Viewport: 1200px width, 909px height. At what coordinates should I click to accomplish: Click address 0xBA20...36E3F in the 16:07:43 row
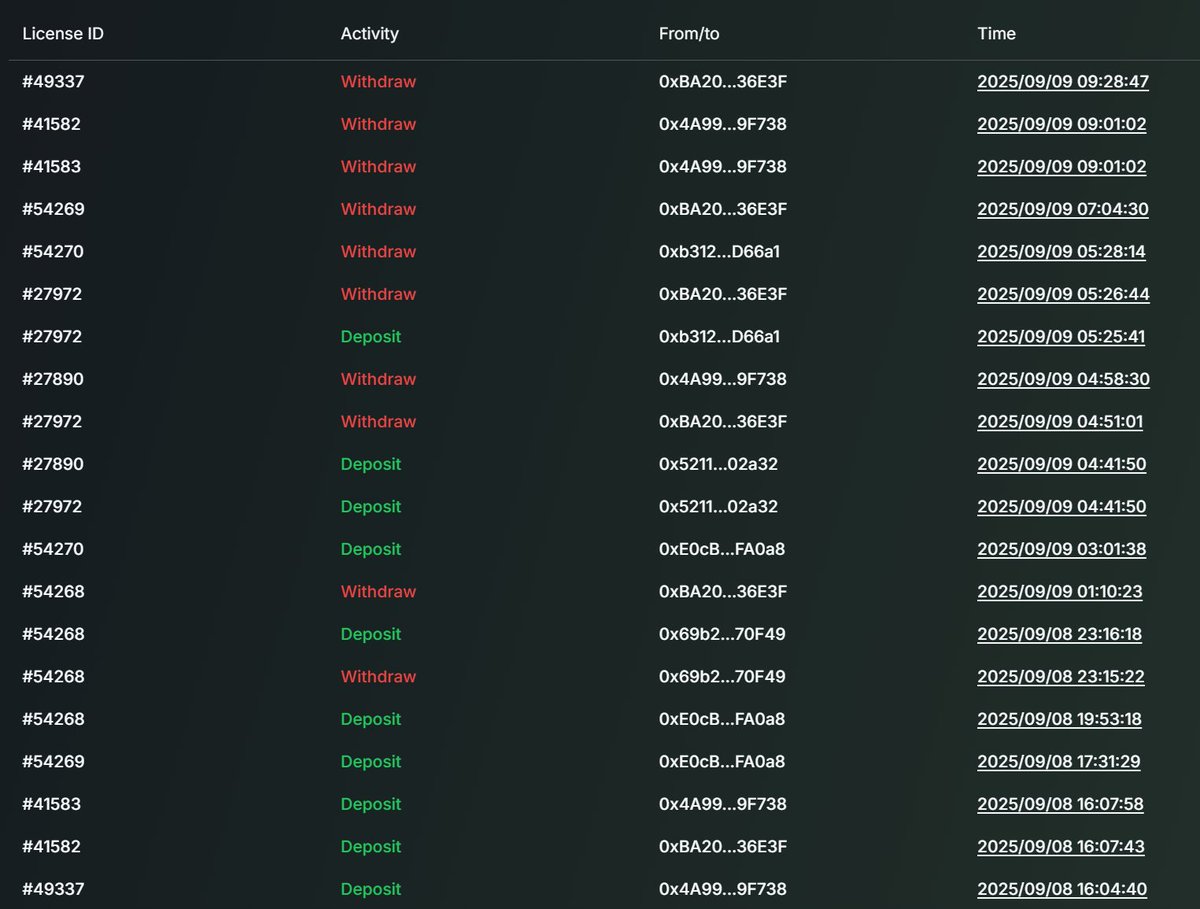tap(723, 847)
